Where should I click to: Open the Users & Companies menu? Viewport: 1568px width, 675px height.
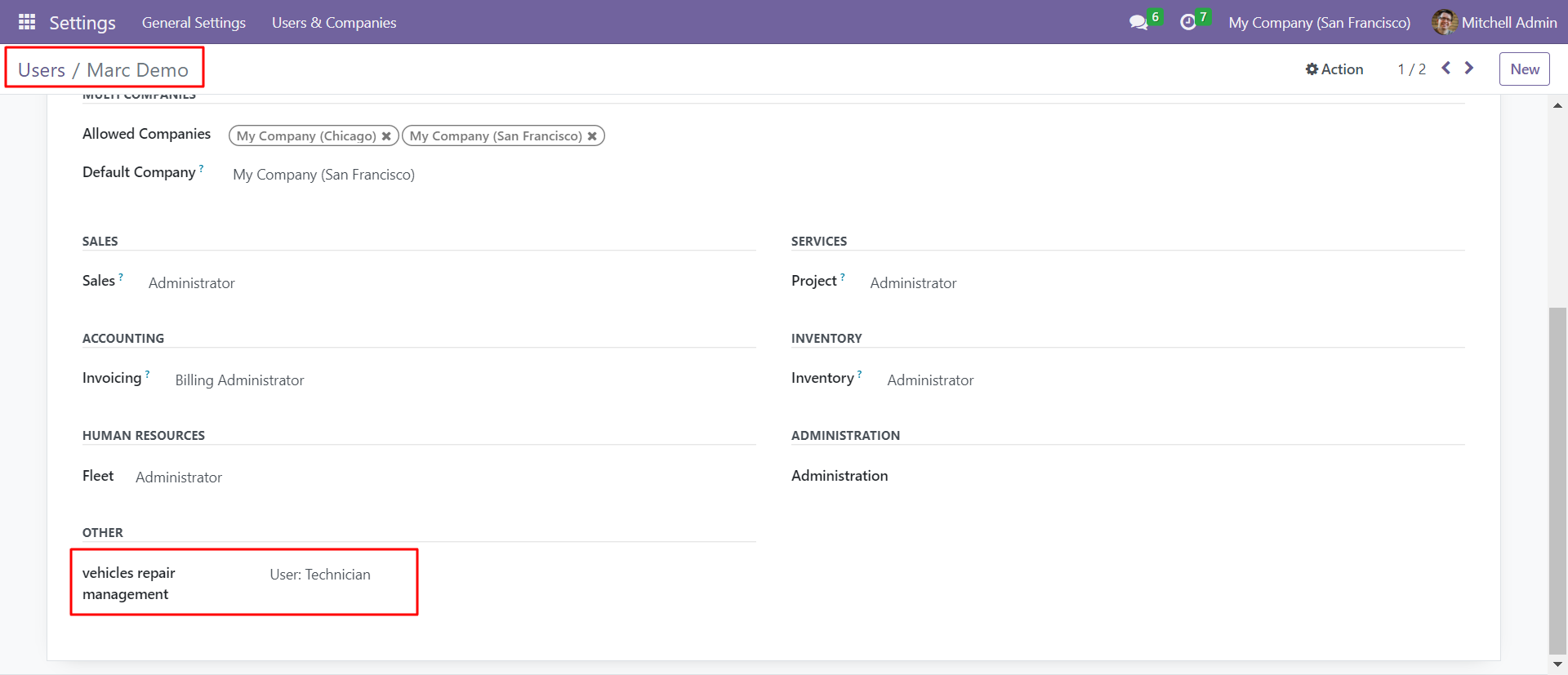(x=334, y=23)
